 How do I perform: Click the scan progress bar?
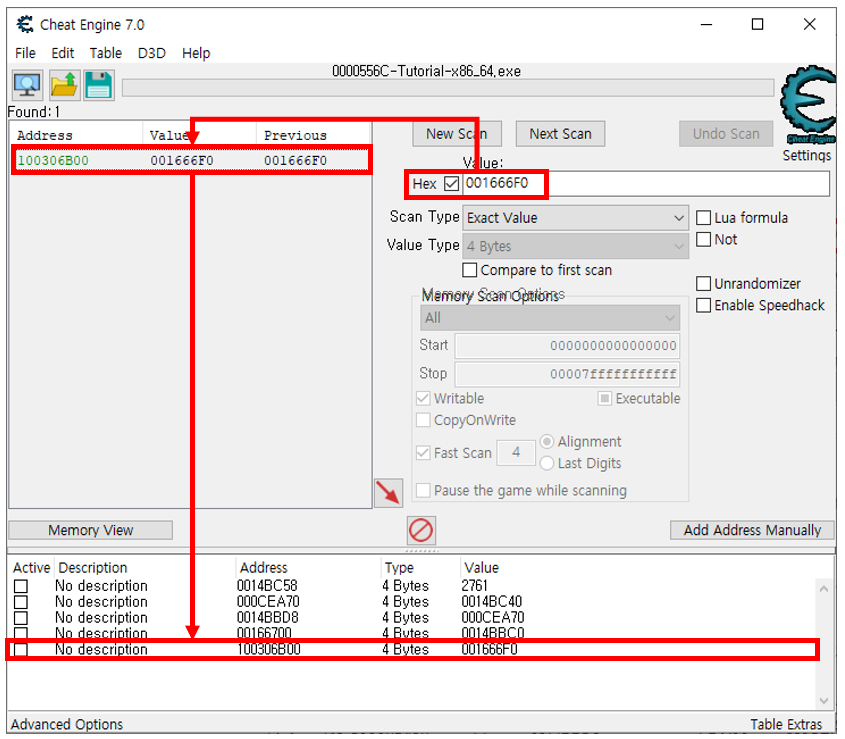448,88
